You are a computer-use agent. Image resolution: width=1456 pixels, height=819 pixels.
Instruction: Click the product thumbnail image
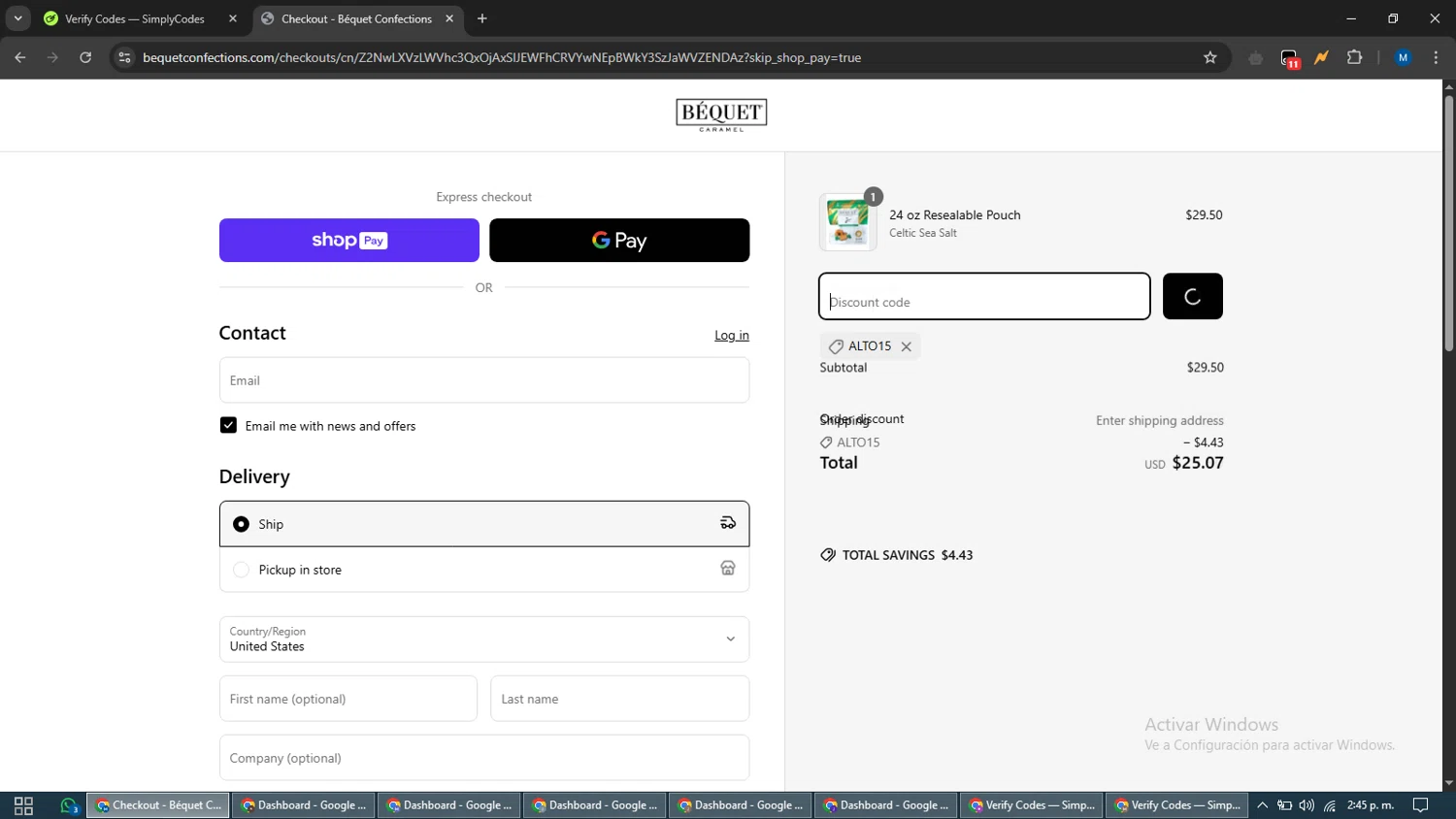click(x=847, y=222)
